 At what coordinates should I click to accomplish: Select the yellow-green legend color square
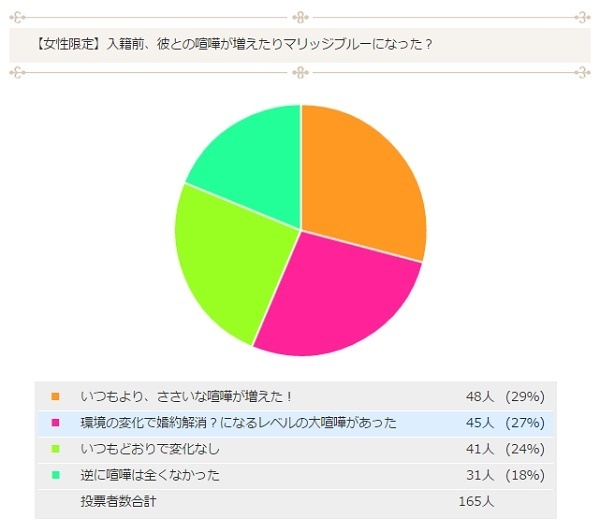pyautogui.click(x=55, y=449)
